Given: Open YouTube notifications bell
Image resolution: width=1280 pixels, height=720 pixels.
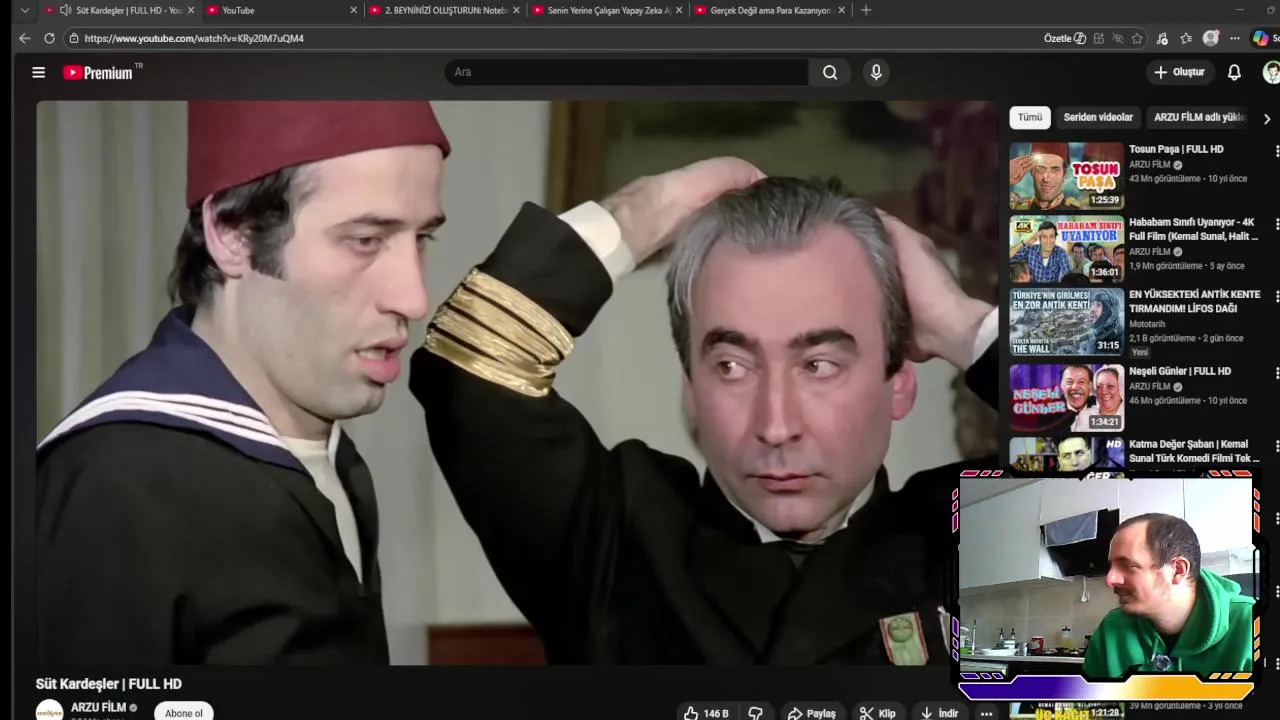Looking at the screenshot, I should (x=1234, y=72).
